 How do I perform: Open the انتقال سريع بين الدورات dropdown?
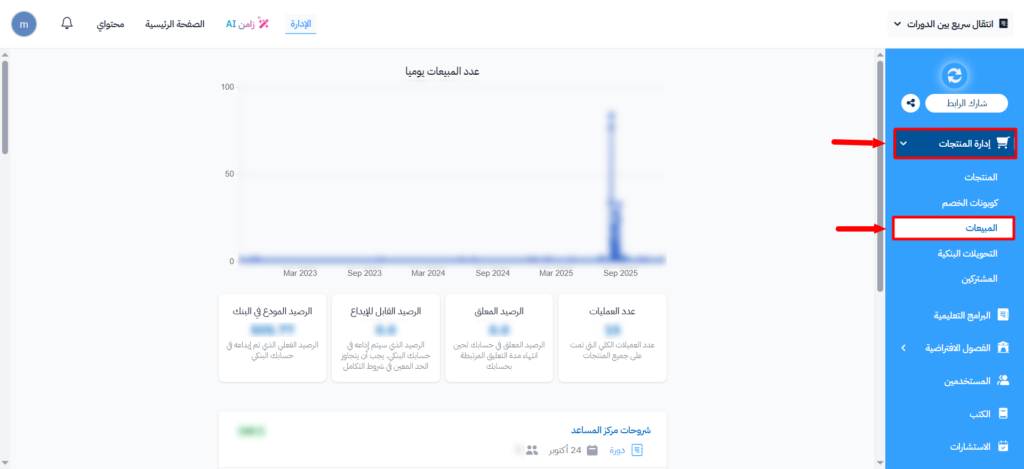[951, 23]
